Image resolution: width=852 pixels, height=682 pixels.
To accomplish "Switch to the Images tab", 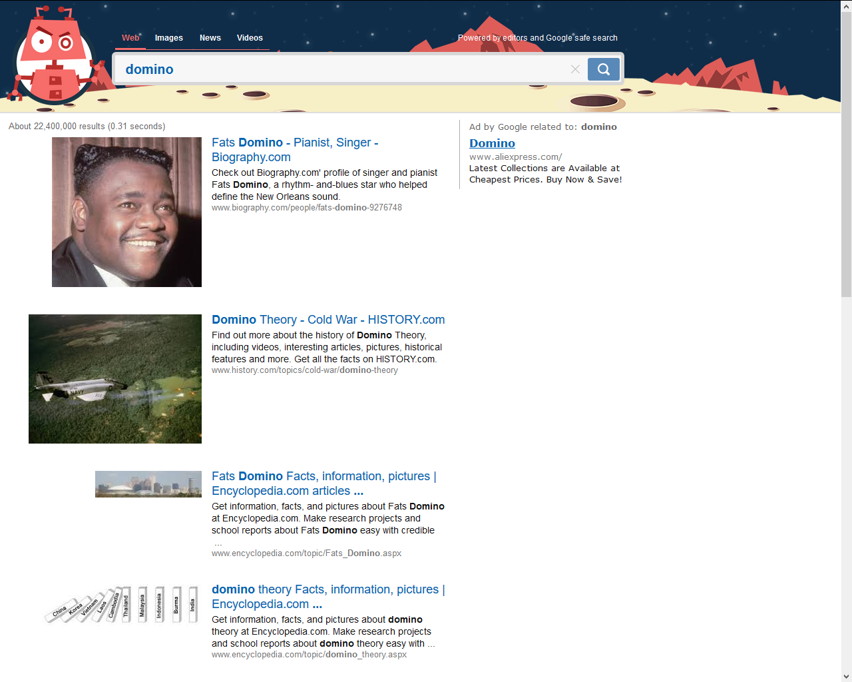I will coord(168,37).
